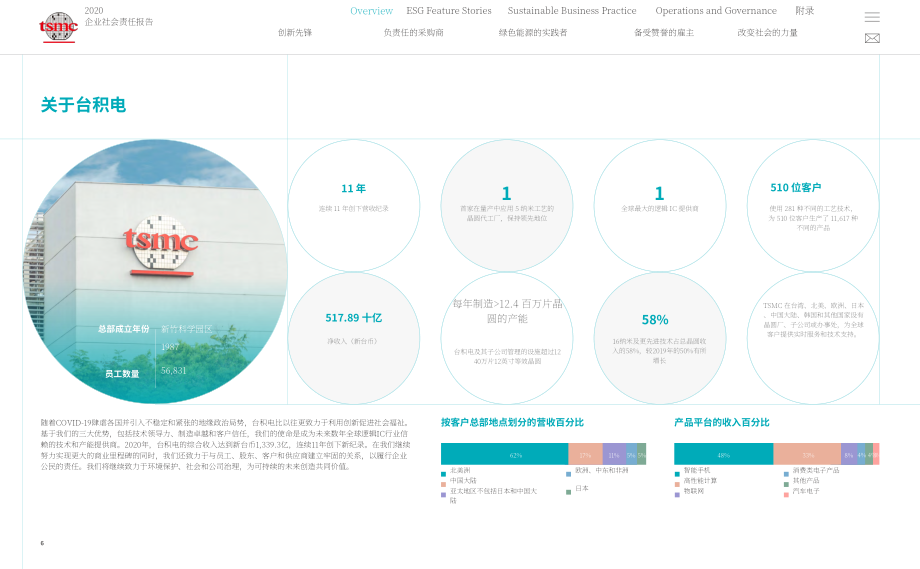Click the TSMC building circular photo
920x569 pixels.
click(x=155, y=271)
